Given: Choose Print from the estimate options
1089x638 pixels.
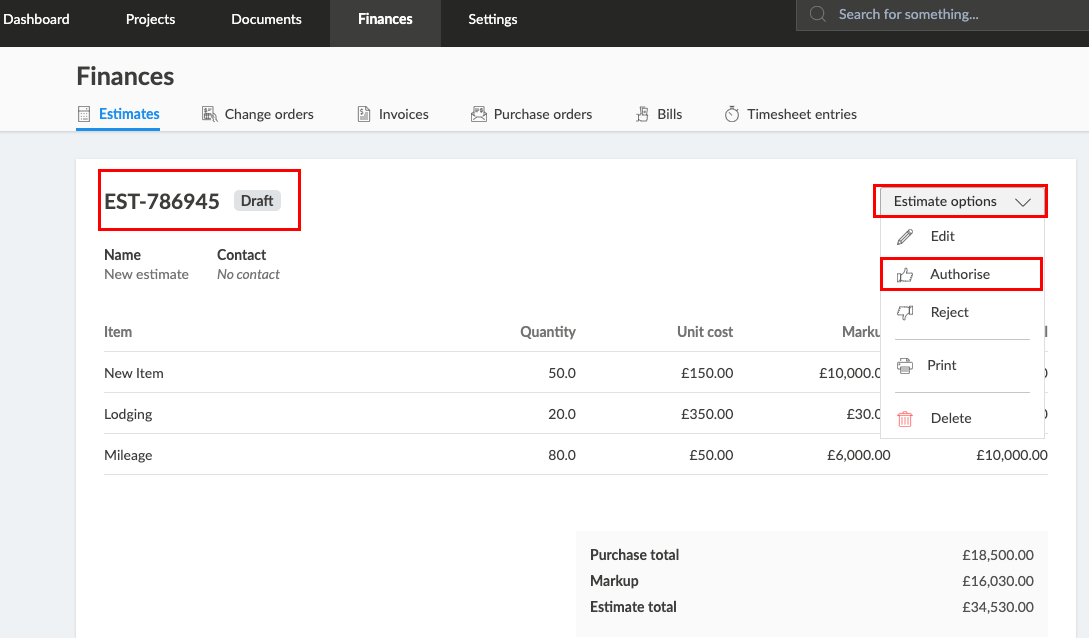Looking at the screenshot, I should [x=962, y=365].
